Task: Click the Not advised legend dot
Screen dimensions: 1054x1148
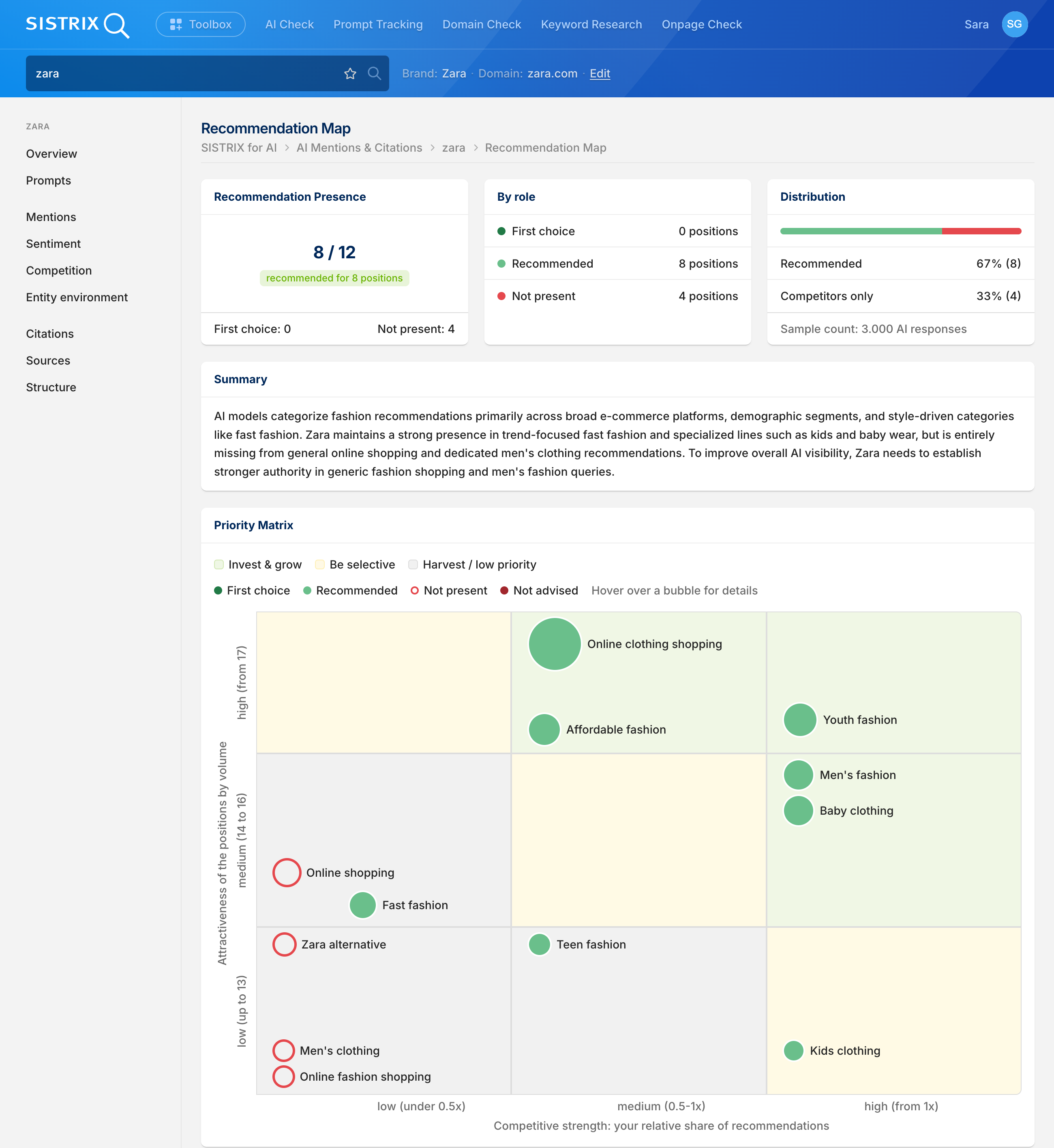Action: 504,590
